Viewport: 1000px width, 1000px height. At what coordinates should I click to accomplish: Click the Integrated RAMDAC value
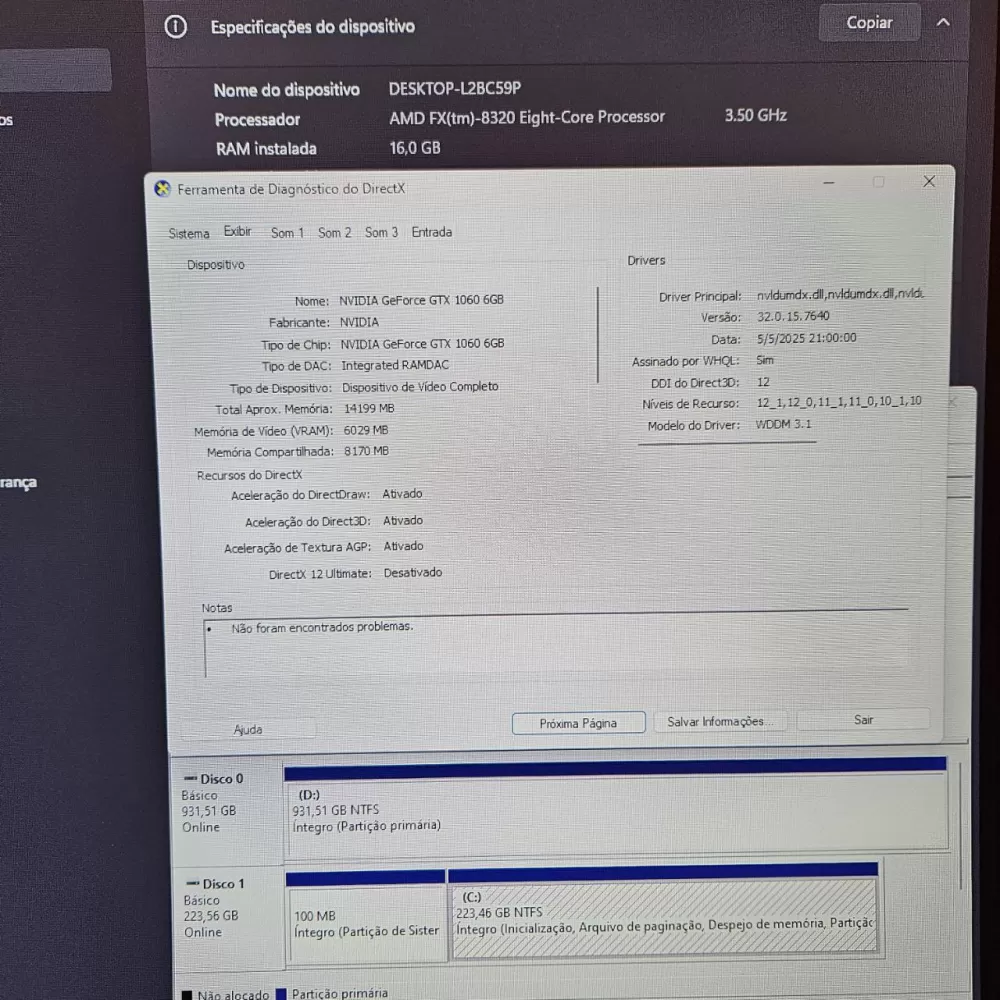(x=395, y=365)
